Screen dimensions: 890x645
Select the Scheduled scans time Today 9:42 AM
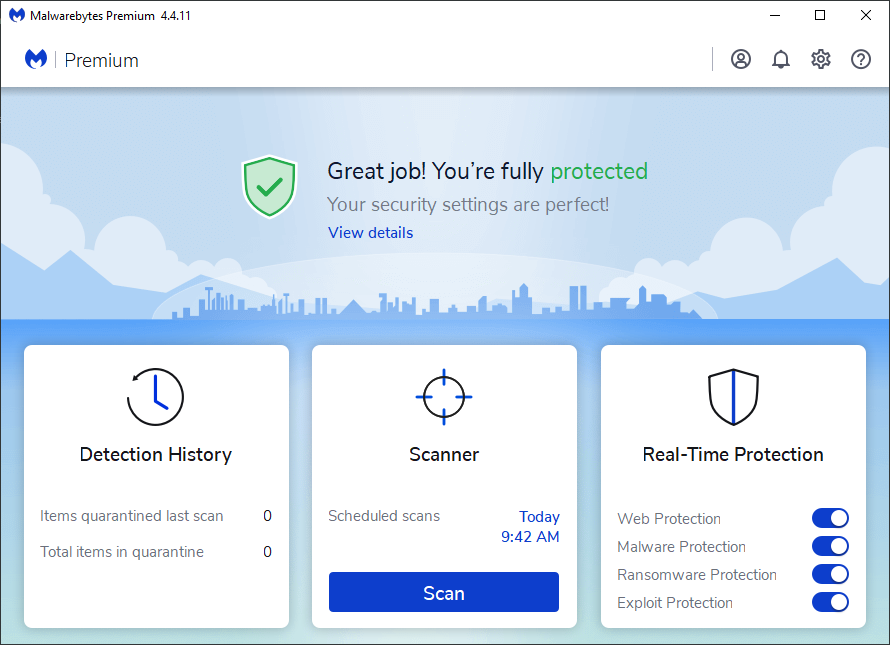[530, 527]
